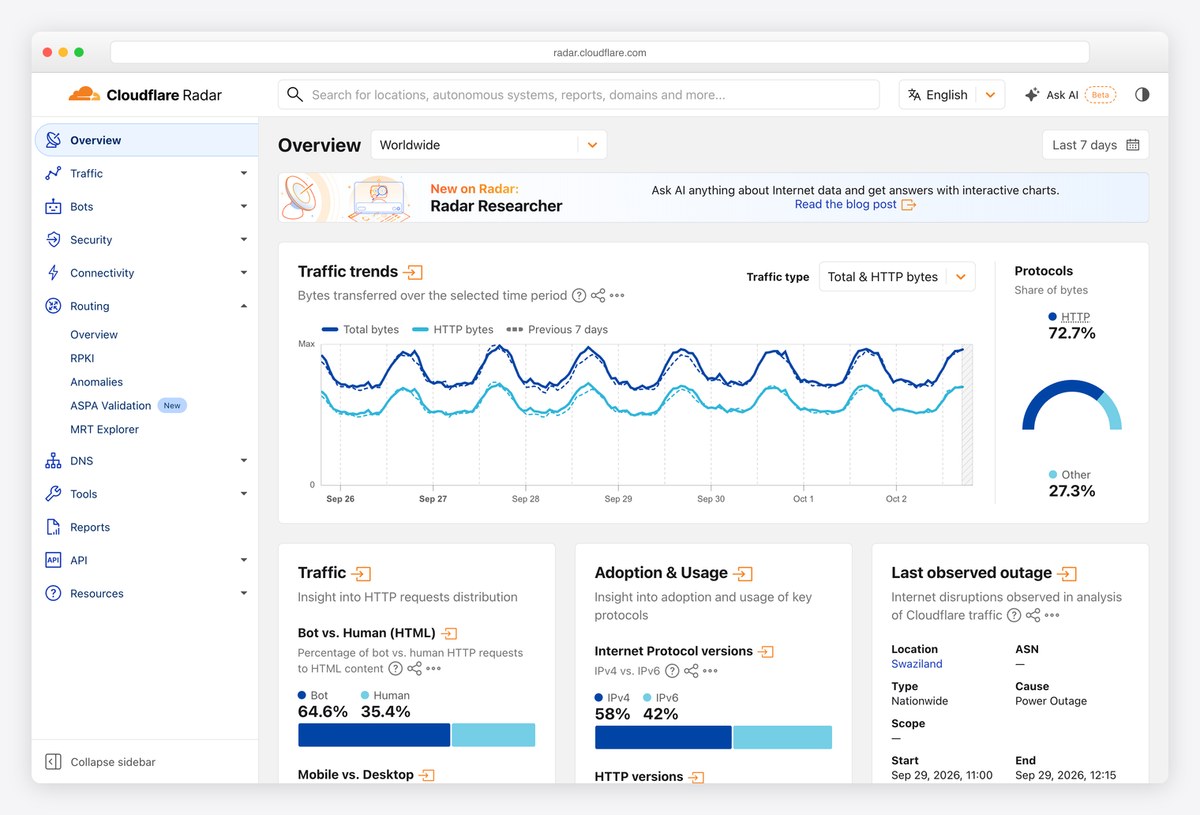Screen dimensions: 1200x815
Task: Click the search magnifier icon
Action: coord(294,95)
